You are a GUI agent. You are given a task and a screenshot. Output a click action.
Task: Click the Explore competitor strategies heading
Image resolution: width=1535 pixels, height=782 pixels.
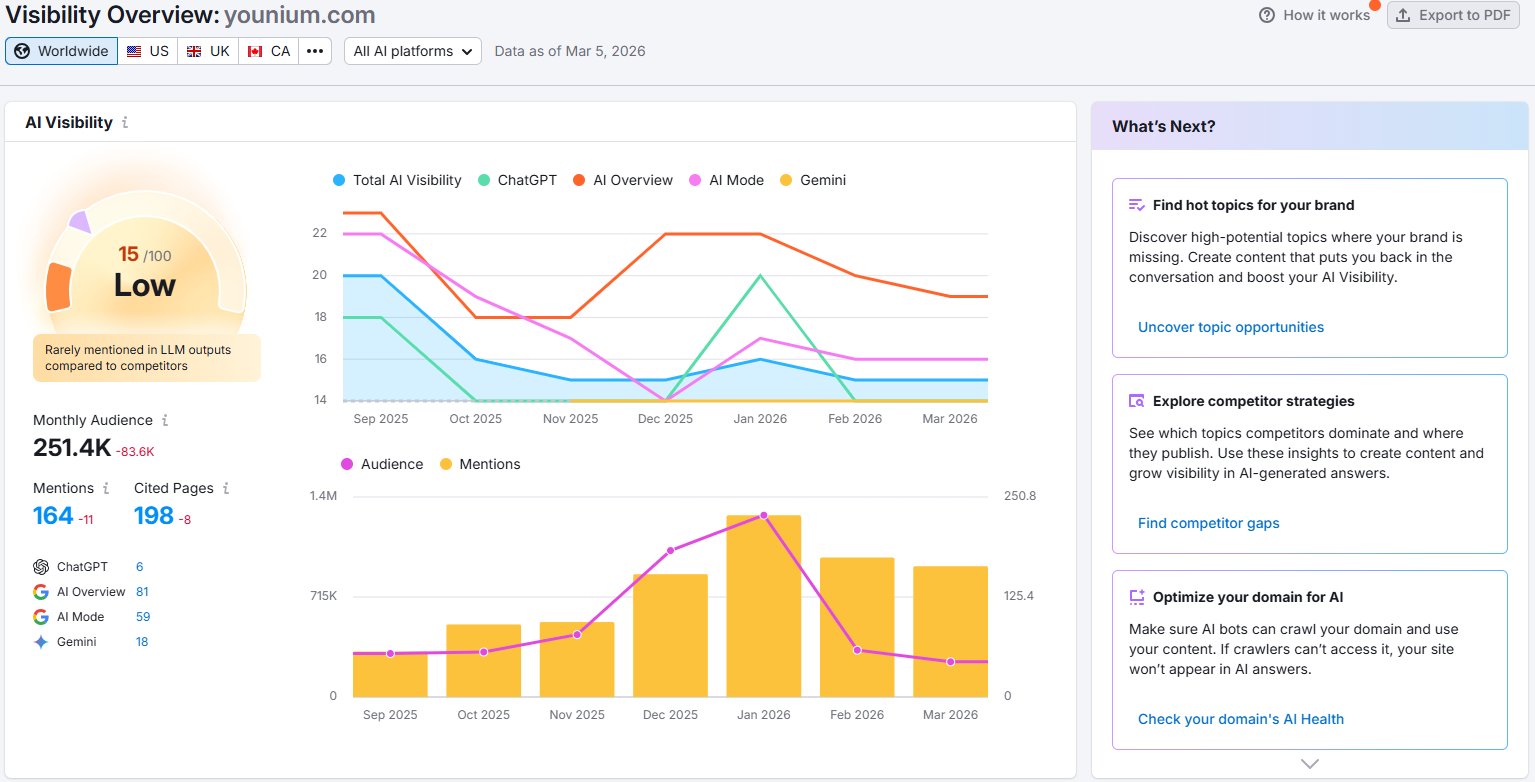(1253, 401)
